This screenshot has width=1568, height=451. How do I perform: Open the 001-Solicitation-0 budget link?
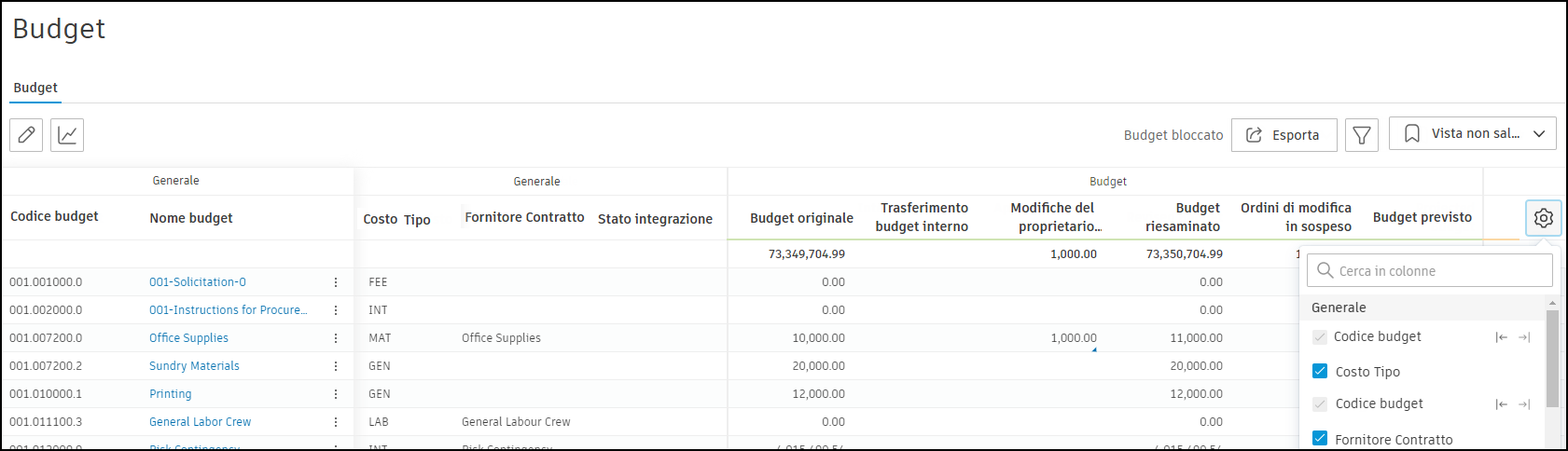pos(198,282)
